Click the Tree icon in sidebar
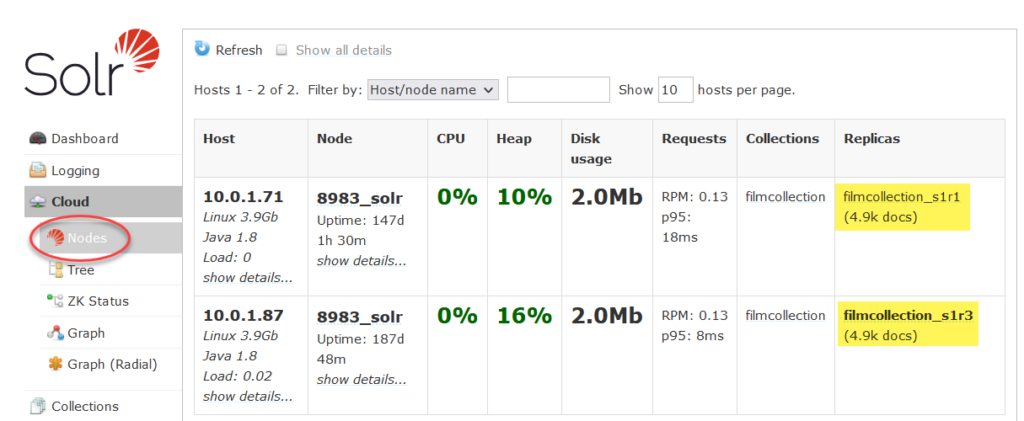The height and width of the screenshot is (421, 1024). point(56,270)
